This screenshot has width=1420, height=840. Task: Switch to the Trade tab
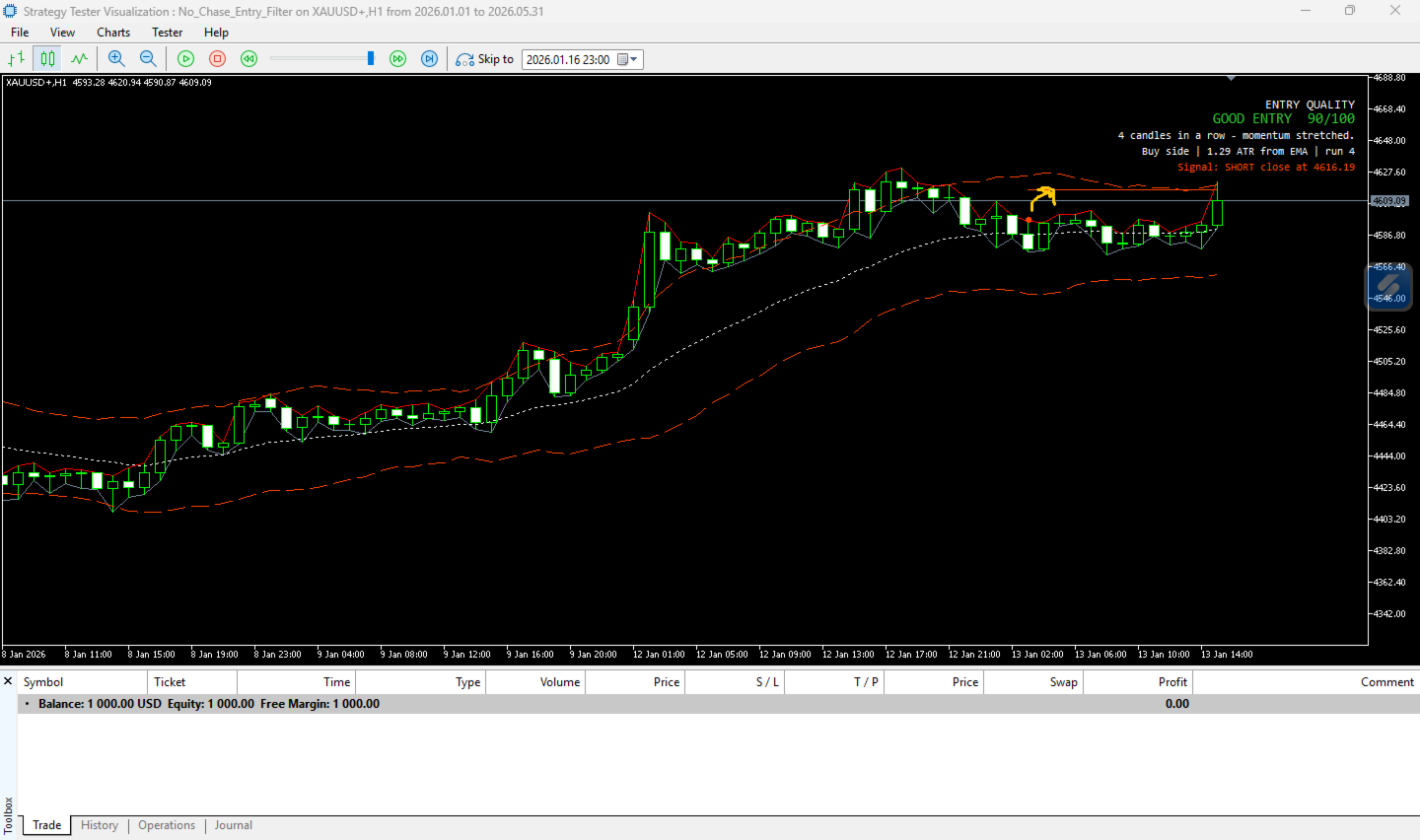coord(46,825)
